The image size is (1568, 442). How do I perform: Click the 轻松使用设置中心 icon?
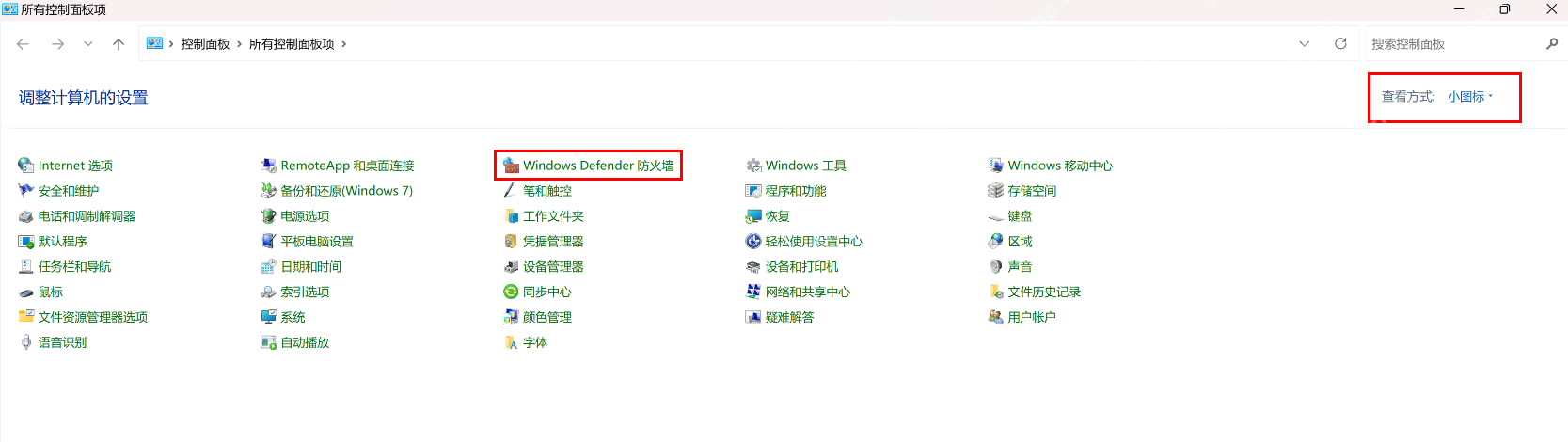(753, 242)
